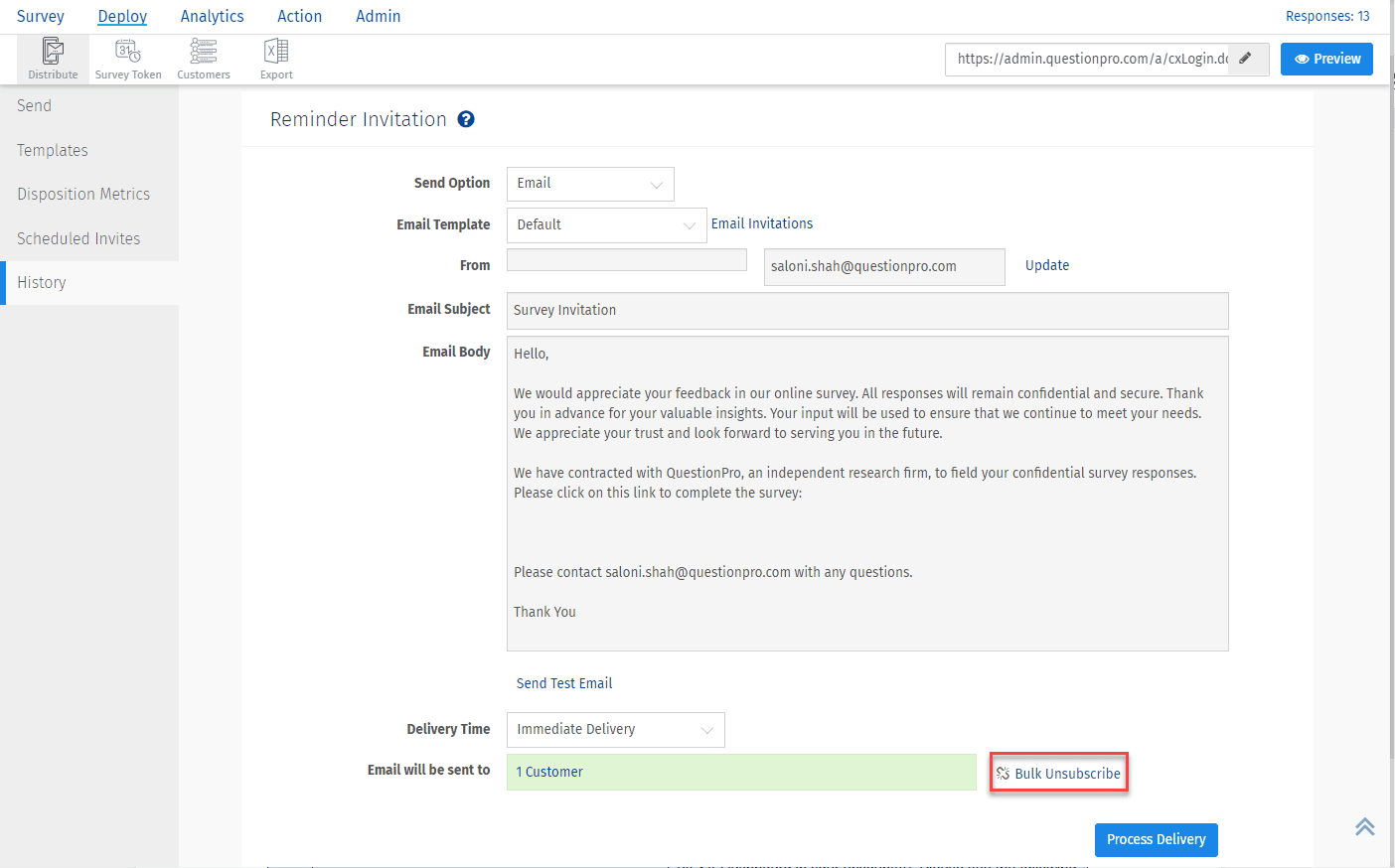Open Survey Token calendar icon
This screenshot has width=1395, height=868.
tap(128, 51)
